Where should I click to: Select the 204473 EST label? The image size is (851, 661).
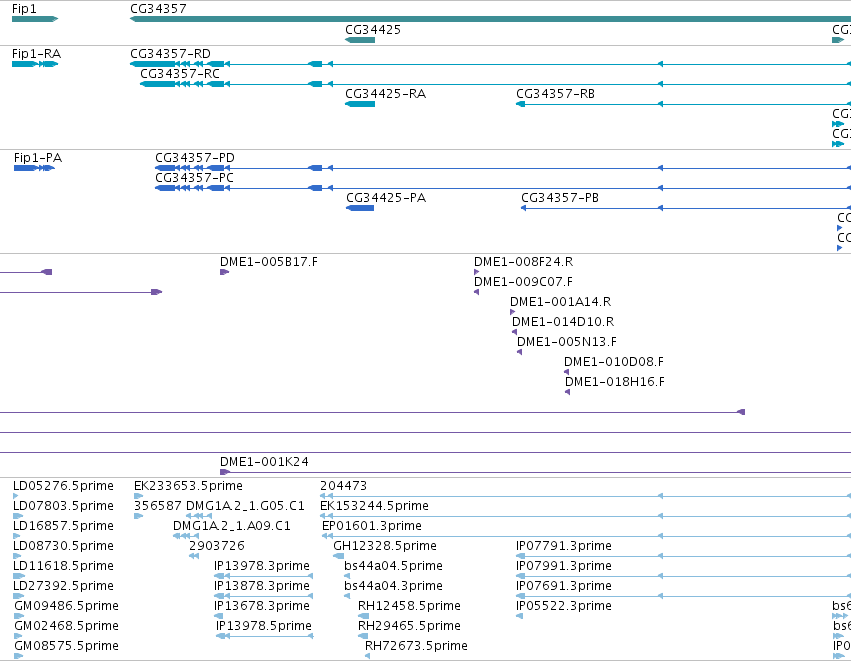[x=344, y=486]
